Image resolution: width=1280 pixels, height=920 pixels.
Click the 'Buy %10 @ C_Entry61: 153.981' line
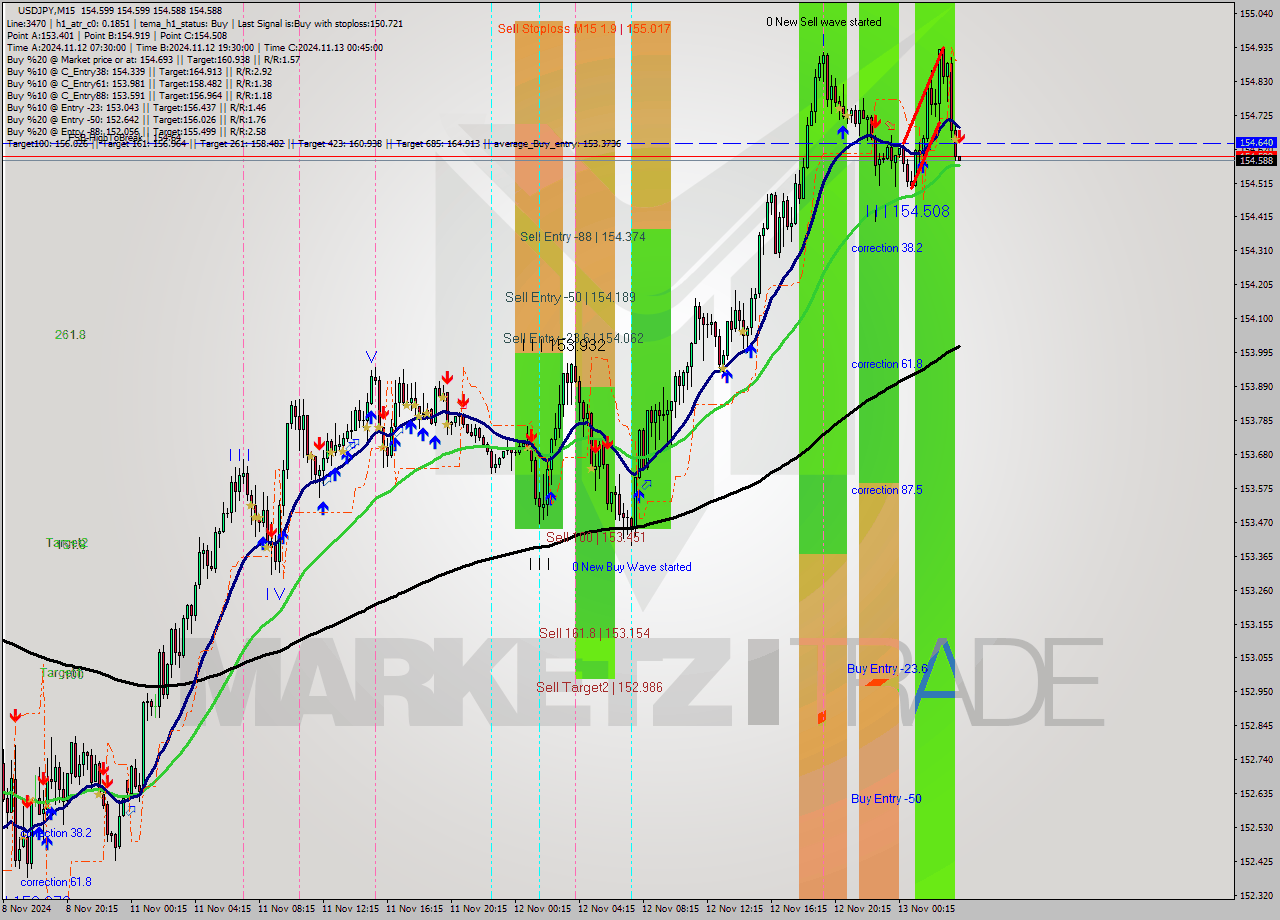[139, 83]
